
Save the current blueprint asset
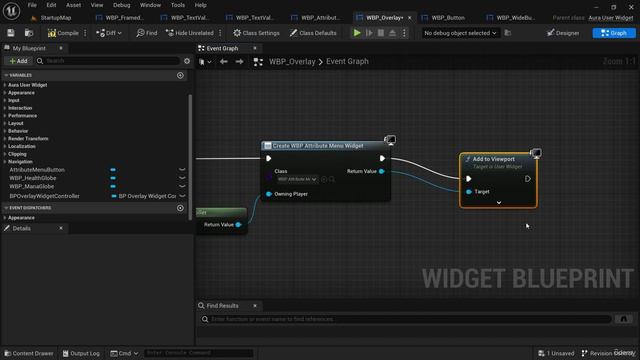pyautogui.click(x=11, y=33)
